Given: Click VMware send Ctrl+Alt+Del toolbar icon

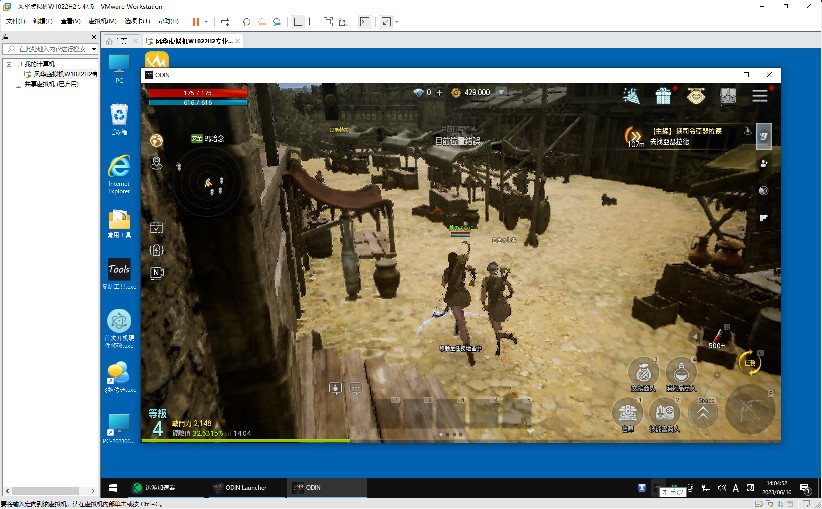Looking at the screenshot, I should coord(225,22).
